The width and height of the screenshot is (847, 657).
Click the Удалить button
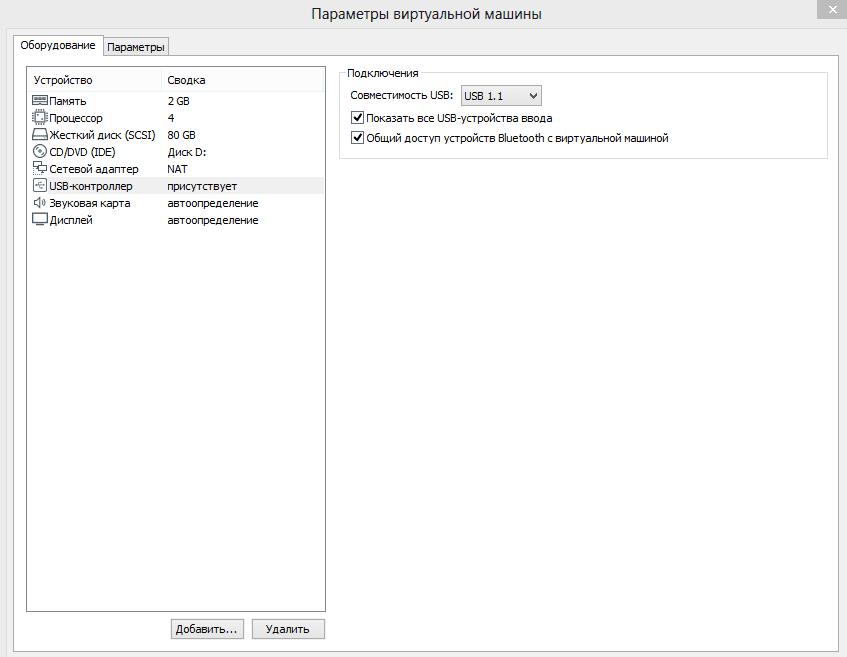[x=288, y=629]
